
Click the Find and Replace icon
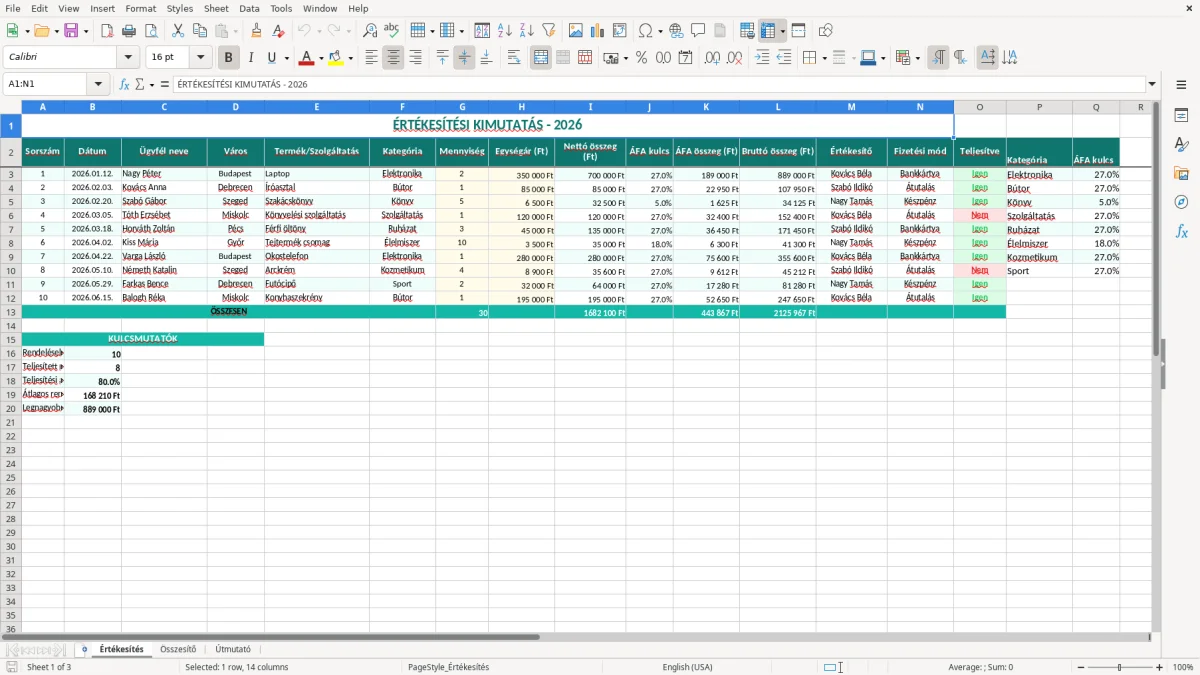(x=369, y=31)
